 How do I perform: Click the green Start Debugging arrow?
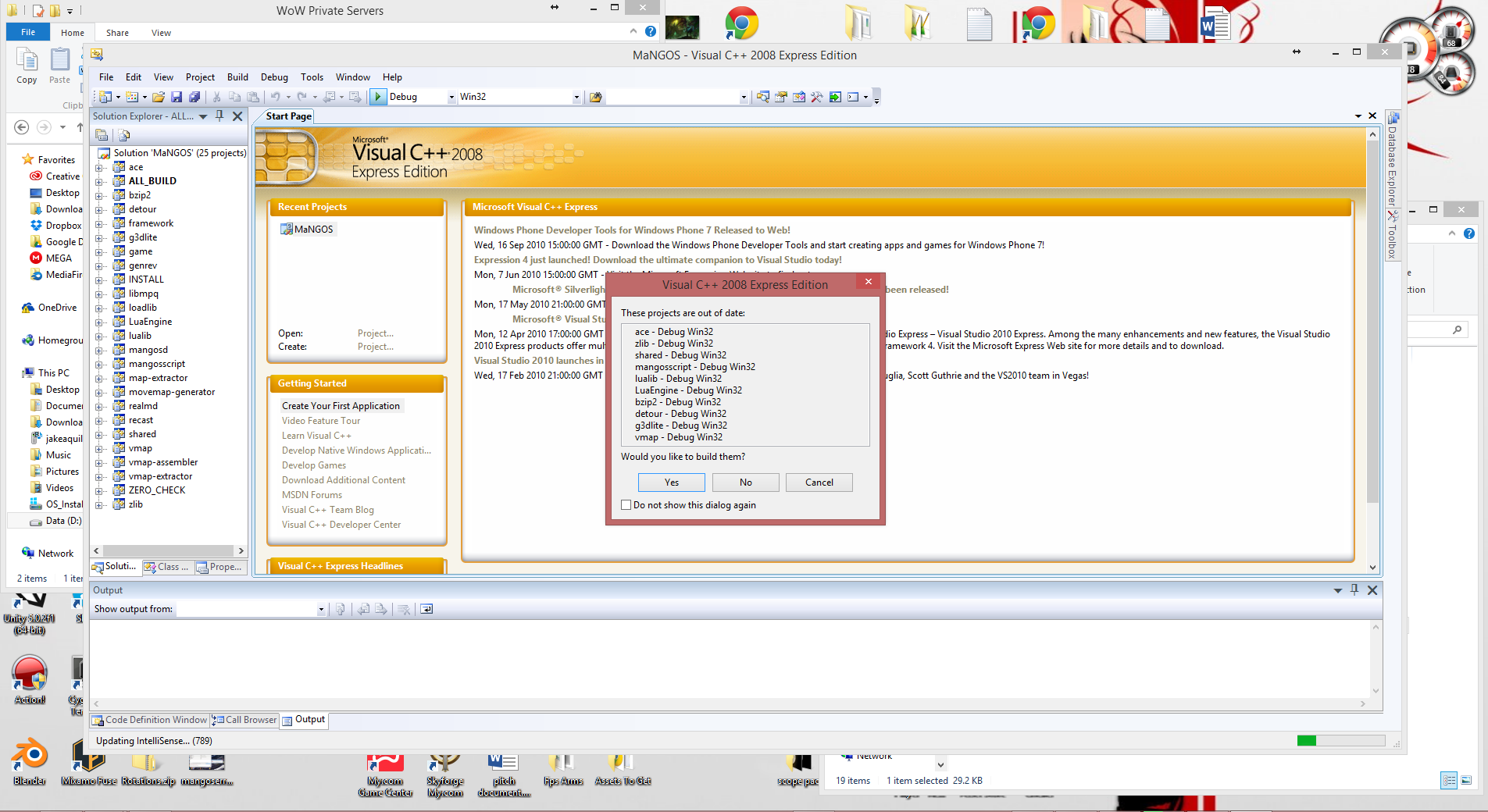378,97
